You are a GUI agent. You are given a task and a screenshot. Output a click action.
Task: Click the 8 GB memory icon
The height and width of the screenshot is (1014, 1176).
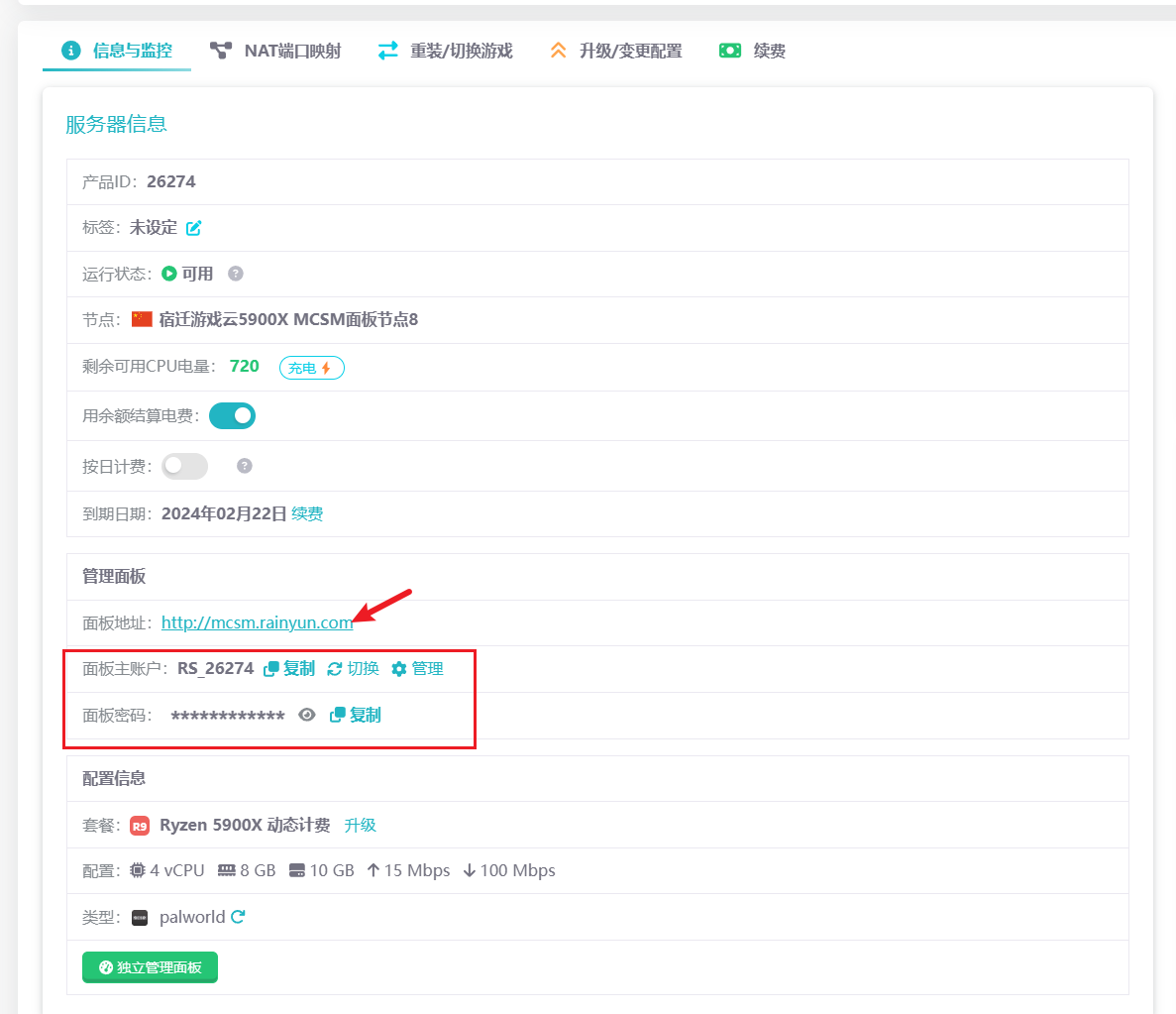pyautogui.click(x=227, y=870)
